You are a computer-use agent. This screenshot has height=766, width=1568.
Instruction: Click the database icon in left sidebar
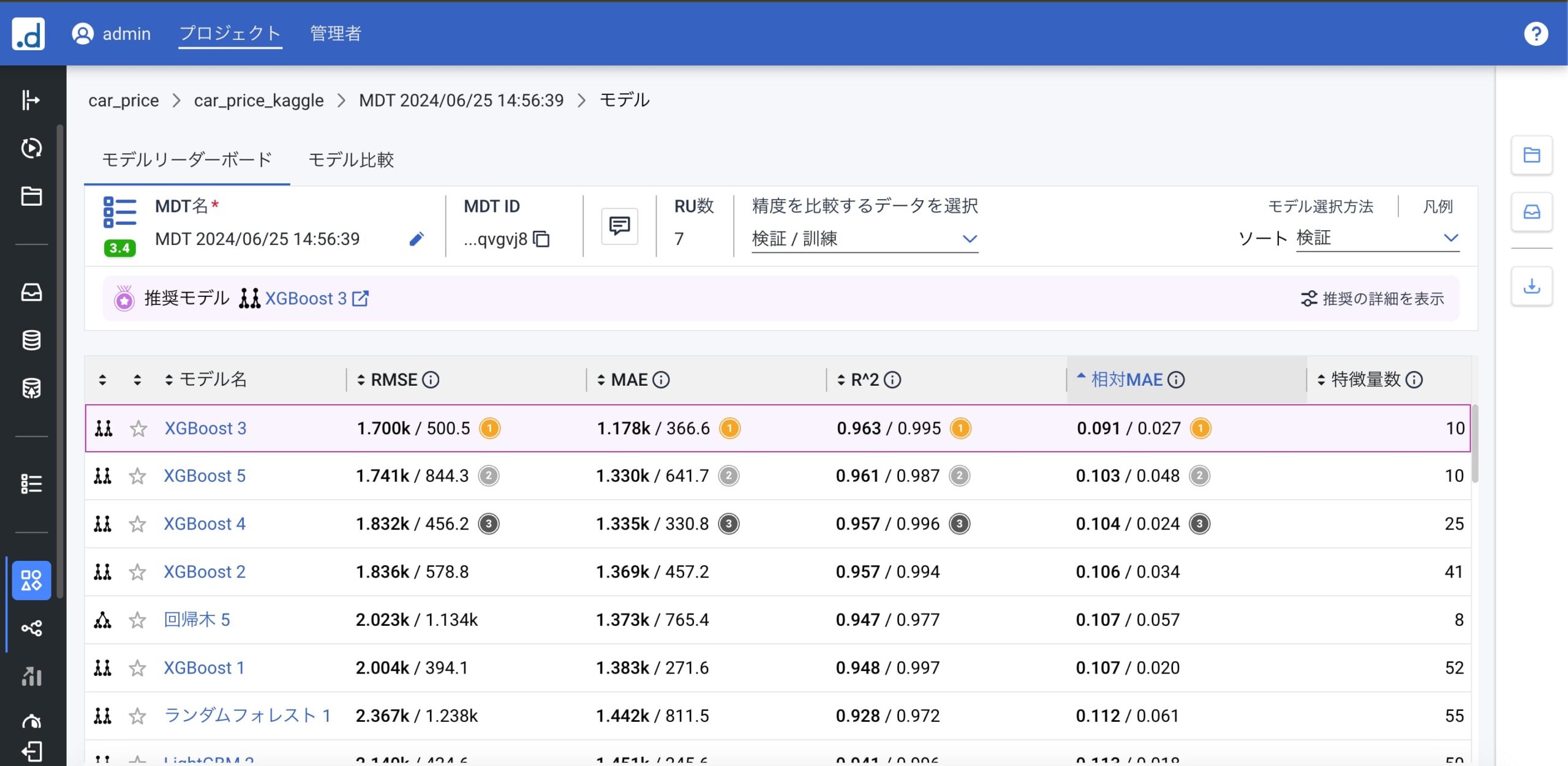point(31,340)
